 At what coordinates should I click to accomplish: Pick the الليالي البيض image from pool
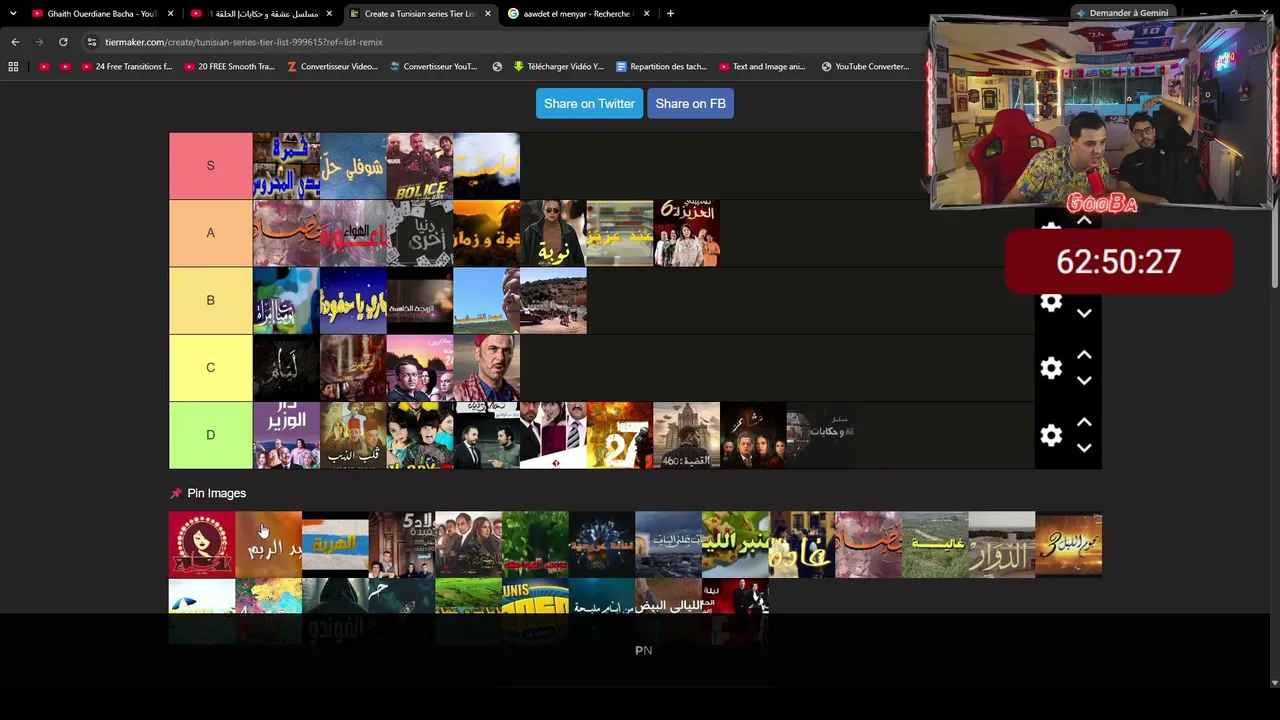668,611
